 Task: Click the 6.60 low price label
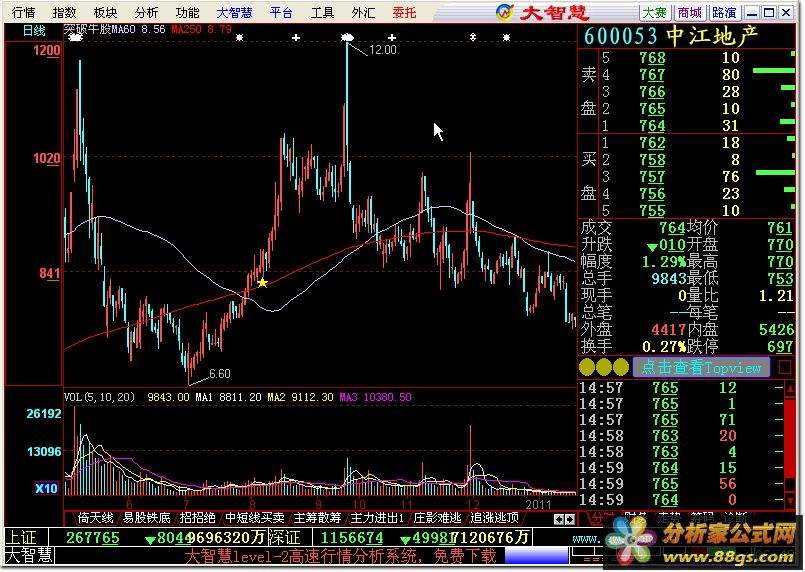220,373
